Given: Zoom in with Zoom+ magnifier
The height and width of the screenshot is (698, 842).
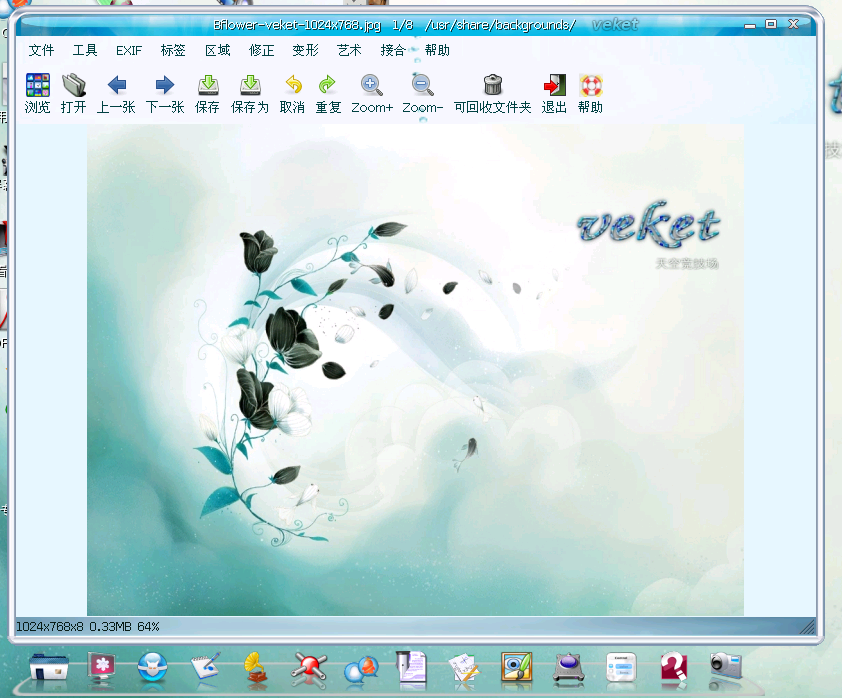Looking at the screenshot, I should point(372,85).
